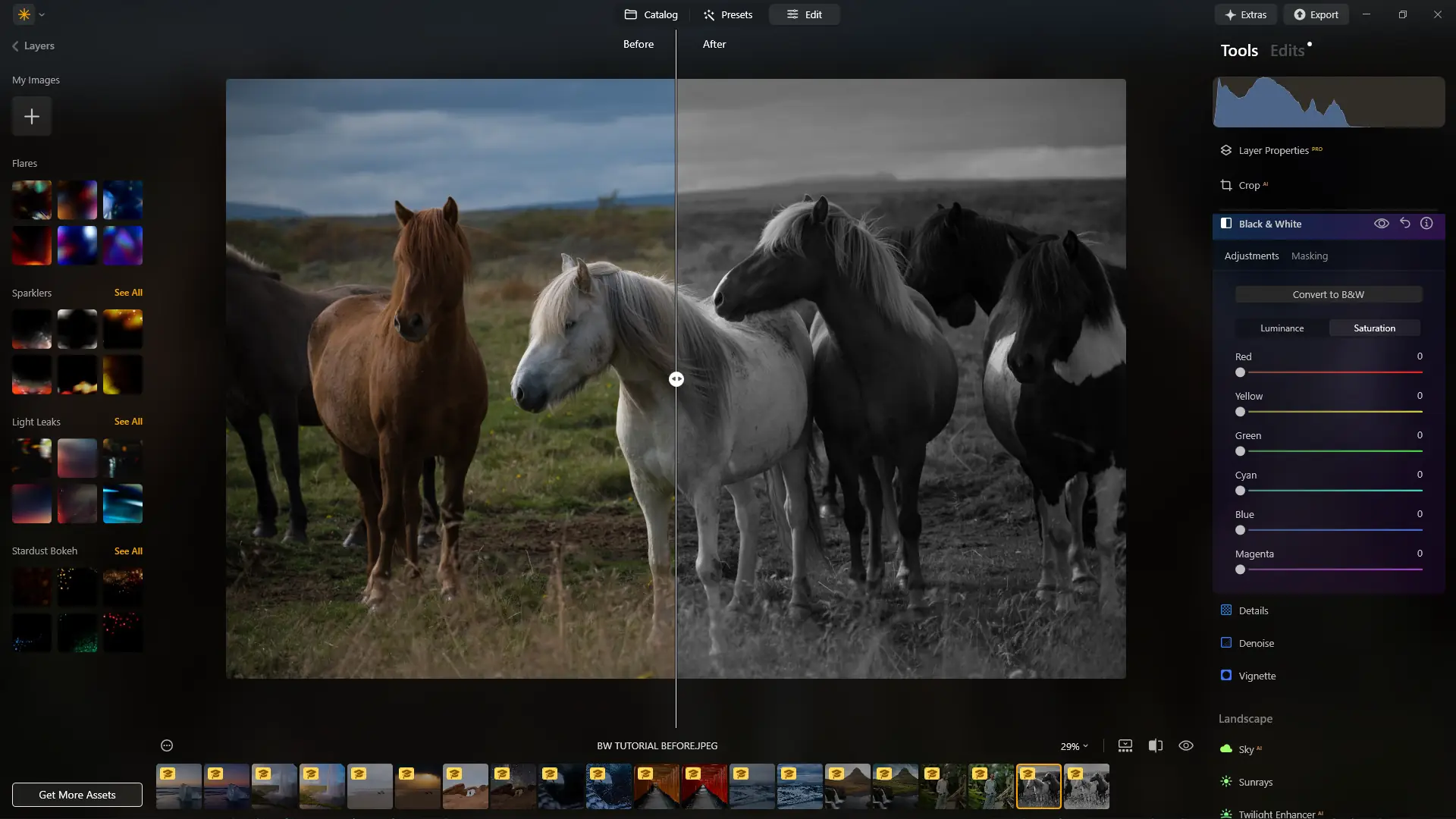Switch to the Masking tab
The width and height of the screenshot is (1456, 819).
pos(1309,256)
